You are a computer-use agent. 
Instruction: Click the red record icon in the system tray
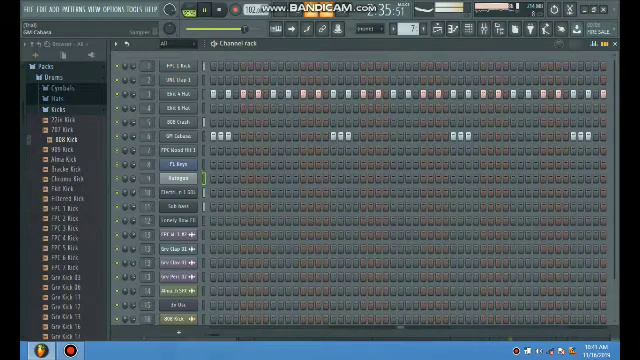(x=516, y=351)
